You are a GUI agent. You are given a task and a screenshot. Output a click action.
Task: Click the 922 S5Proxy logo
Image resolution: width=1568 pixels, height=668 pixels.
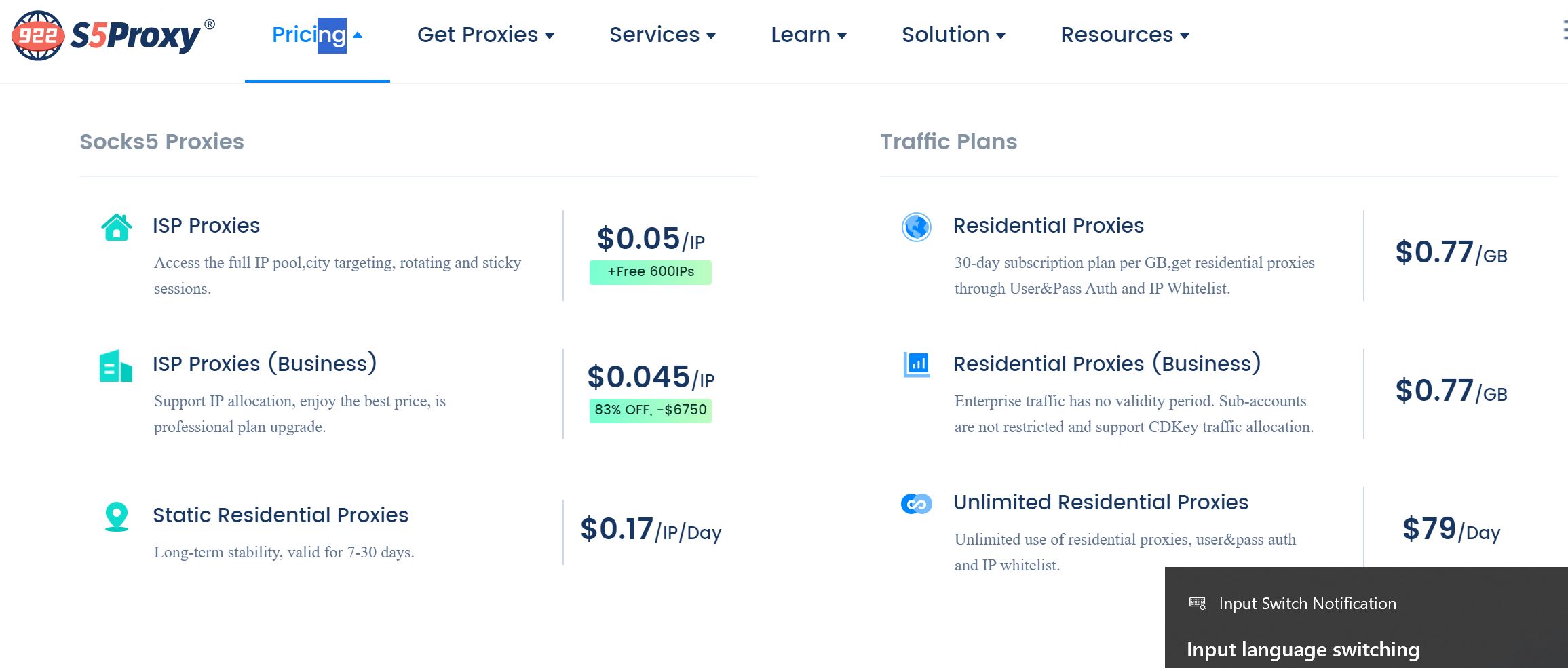point(113,35)
